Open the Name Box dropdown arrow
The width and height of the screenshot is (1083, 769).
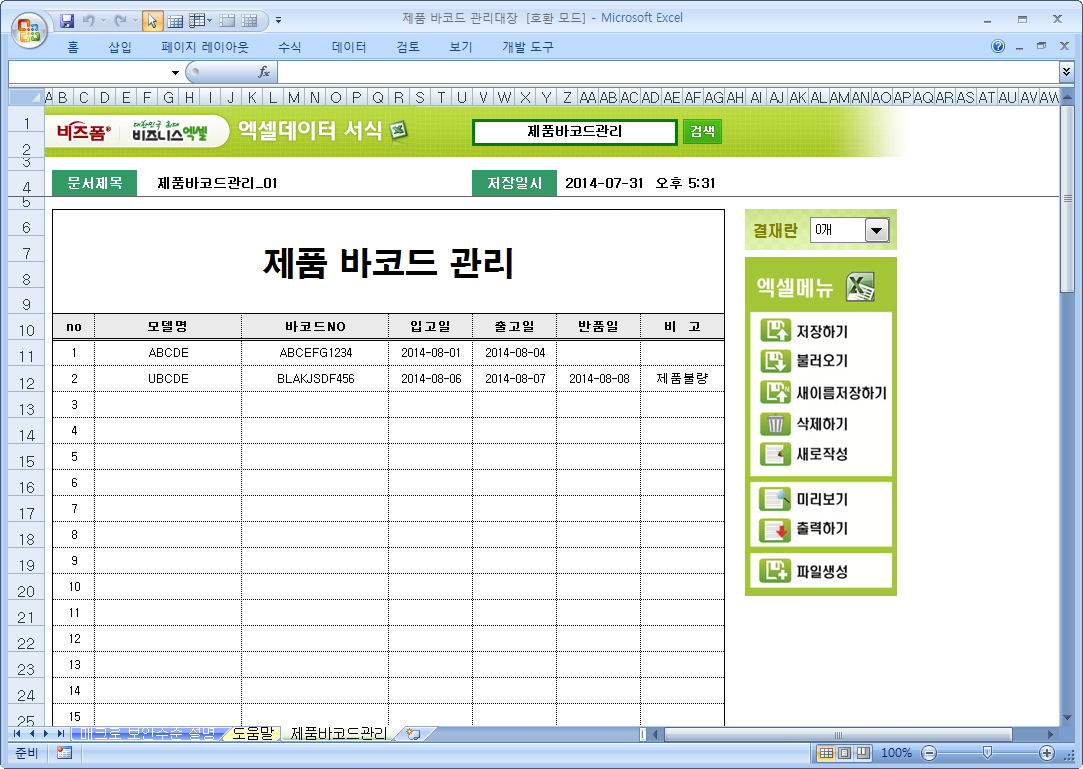click(x=175, y=72)
